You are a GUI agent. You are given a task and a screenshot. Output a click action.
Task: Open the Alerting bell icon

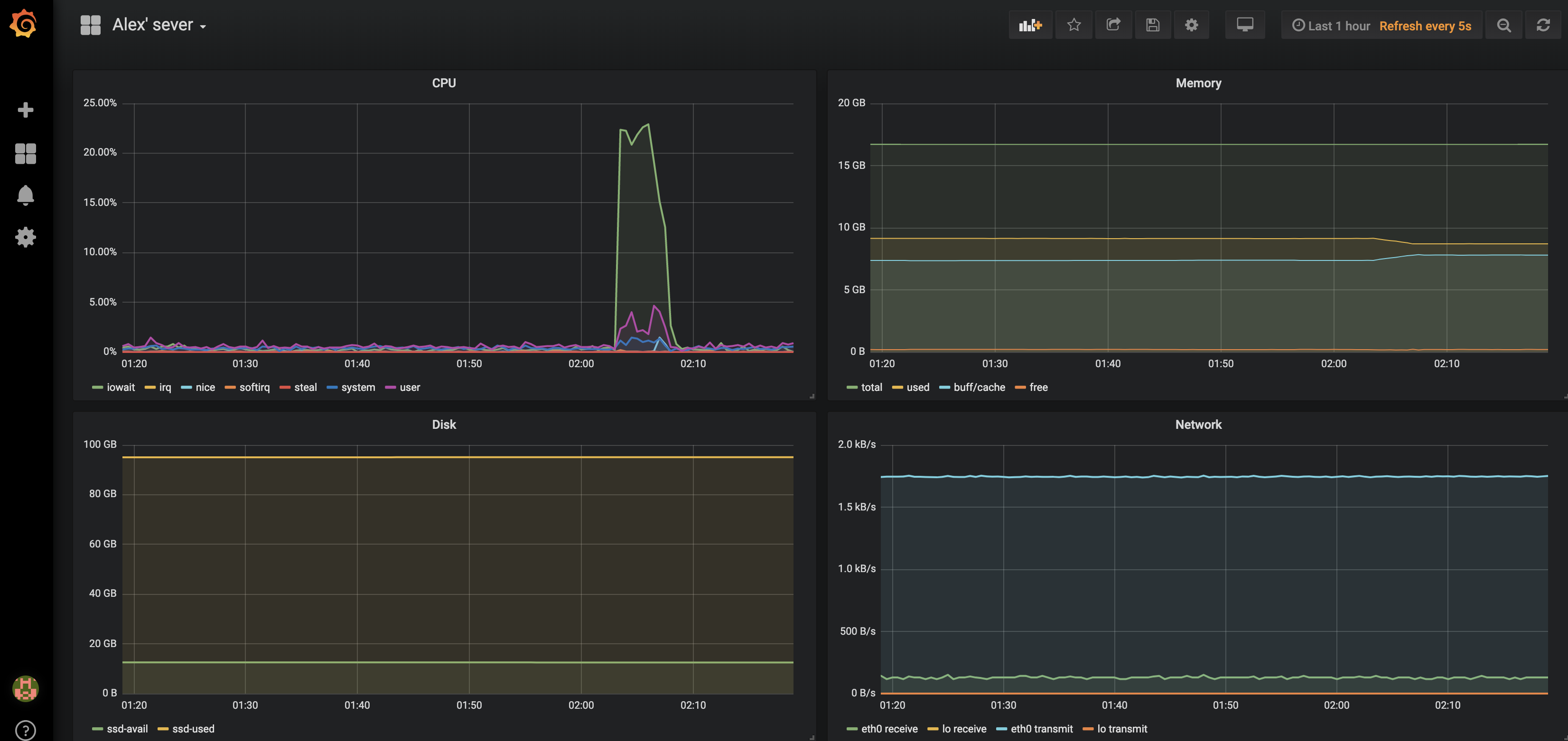(26, 195)
